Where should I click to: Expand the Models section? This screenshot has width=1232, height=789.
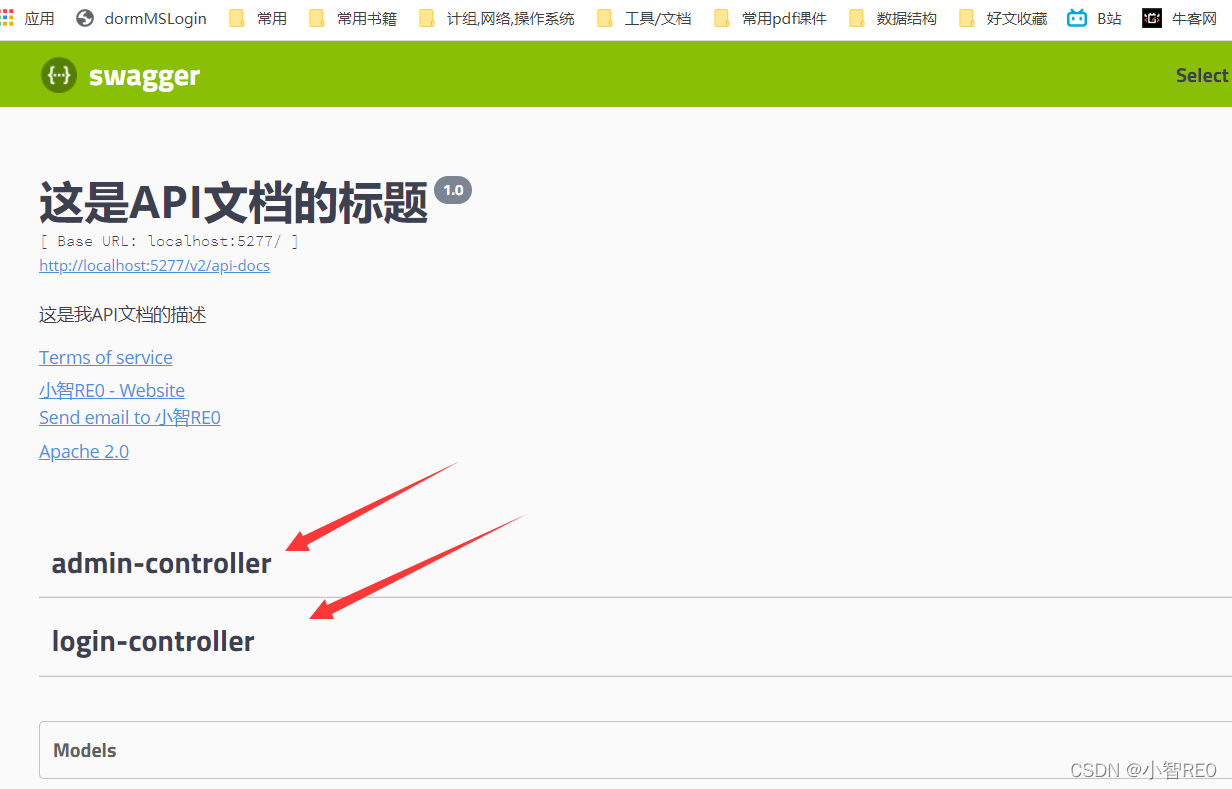click(x=635, y=750)
